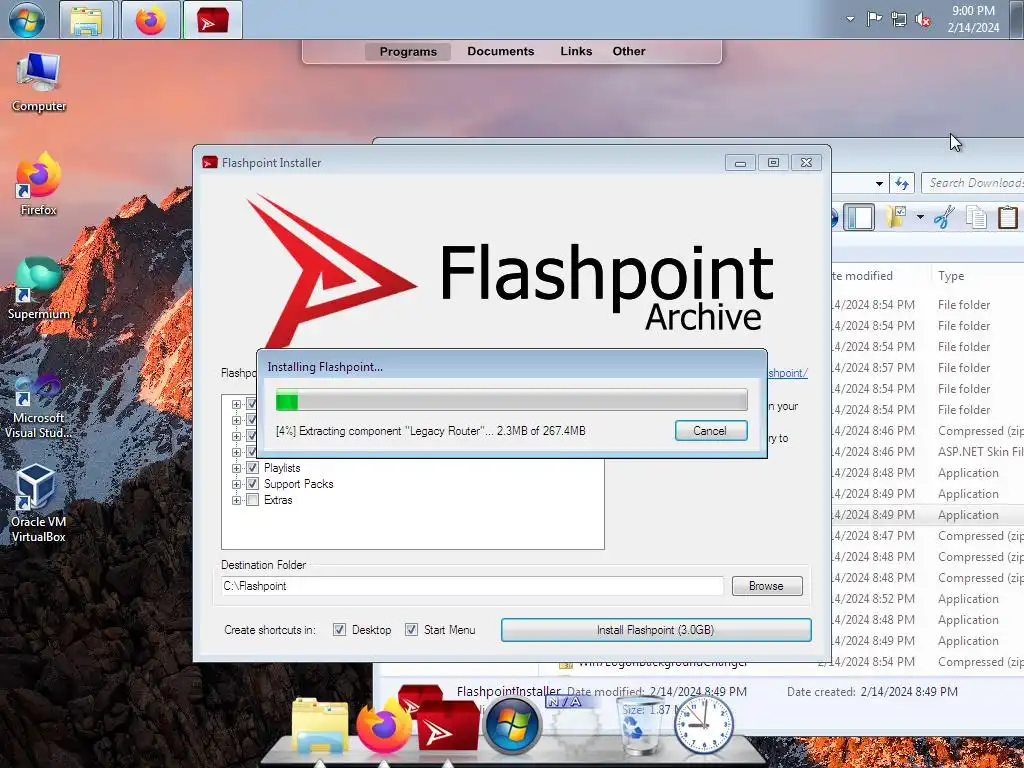
Task: Click the Action Center flag tray icon
Action: tap(874, 20)
